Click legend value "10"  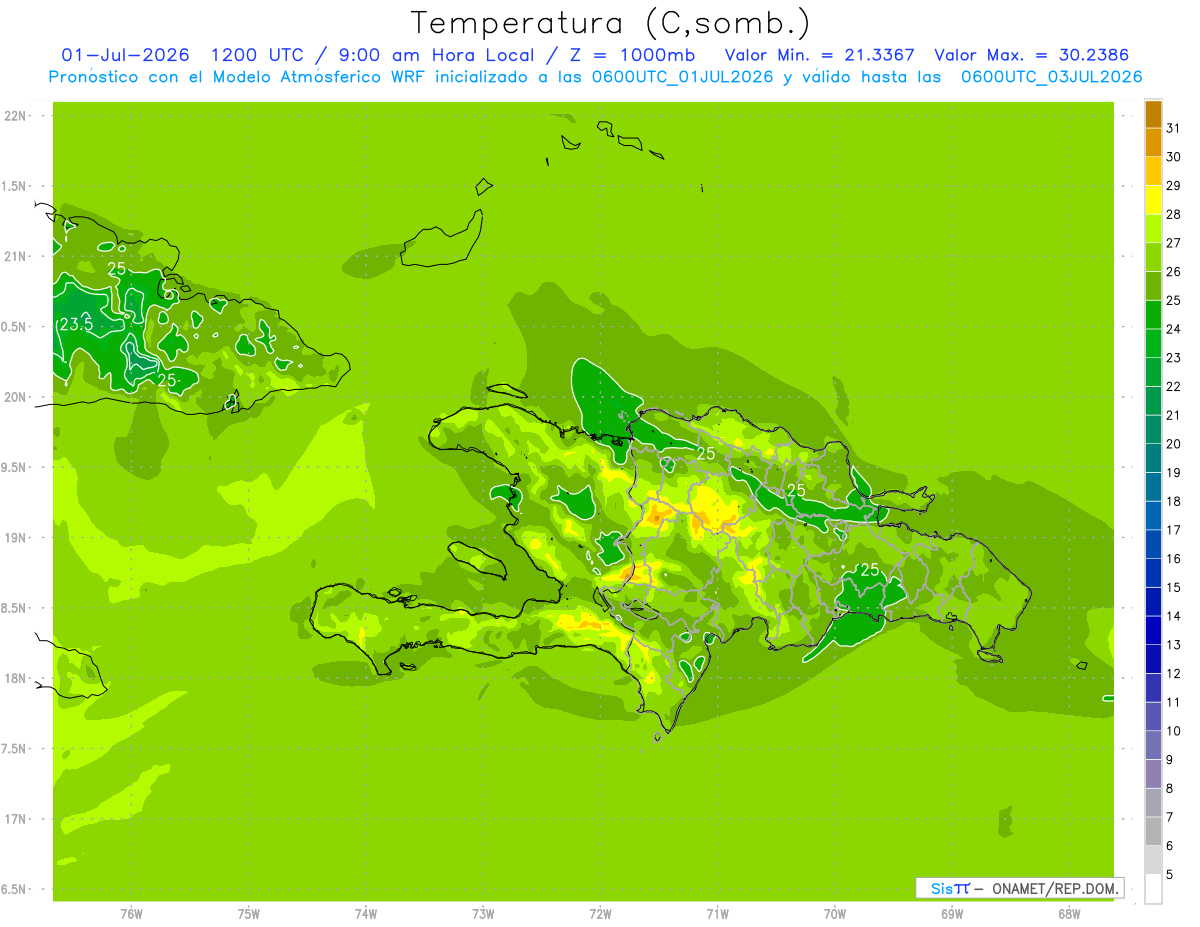tap(1173, 731)
